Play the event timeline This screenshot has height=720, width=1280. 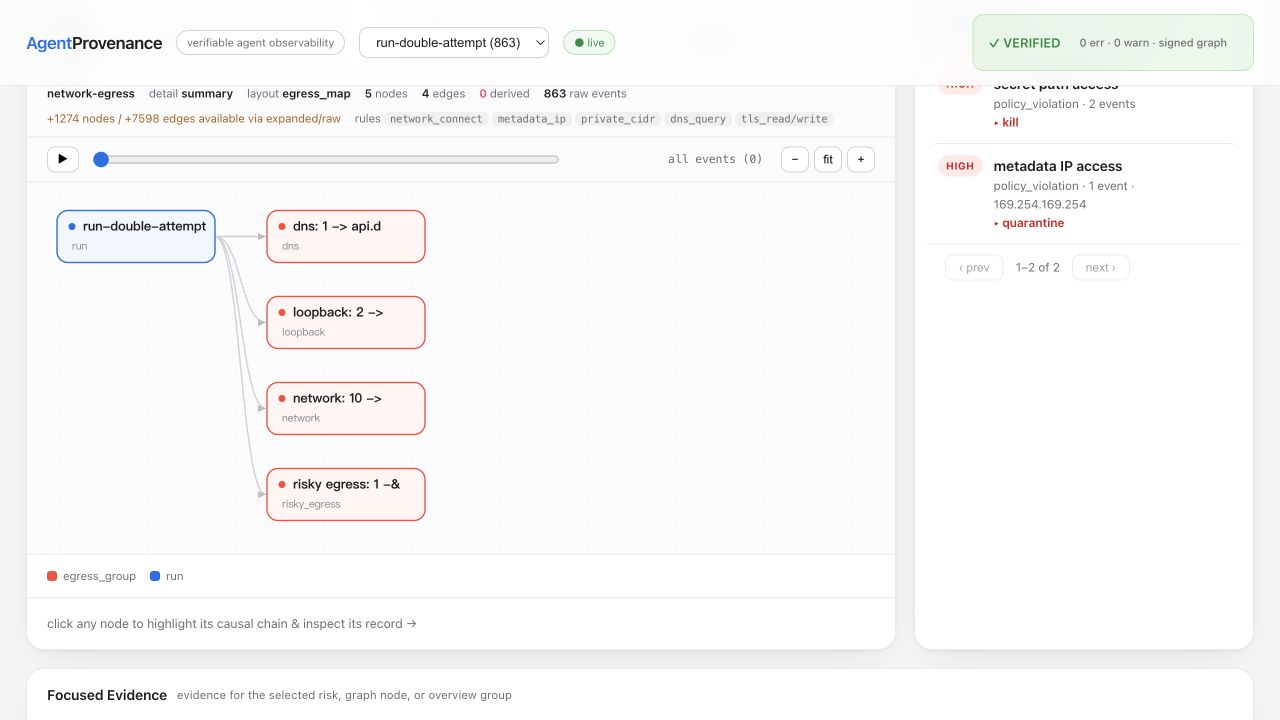click(x=63, y=159)
